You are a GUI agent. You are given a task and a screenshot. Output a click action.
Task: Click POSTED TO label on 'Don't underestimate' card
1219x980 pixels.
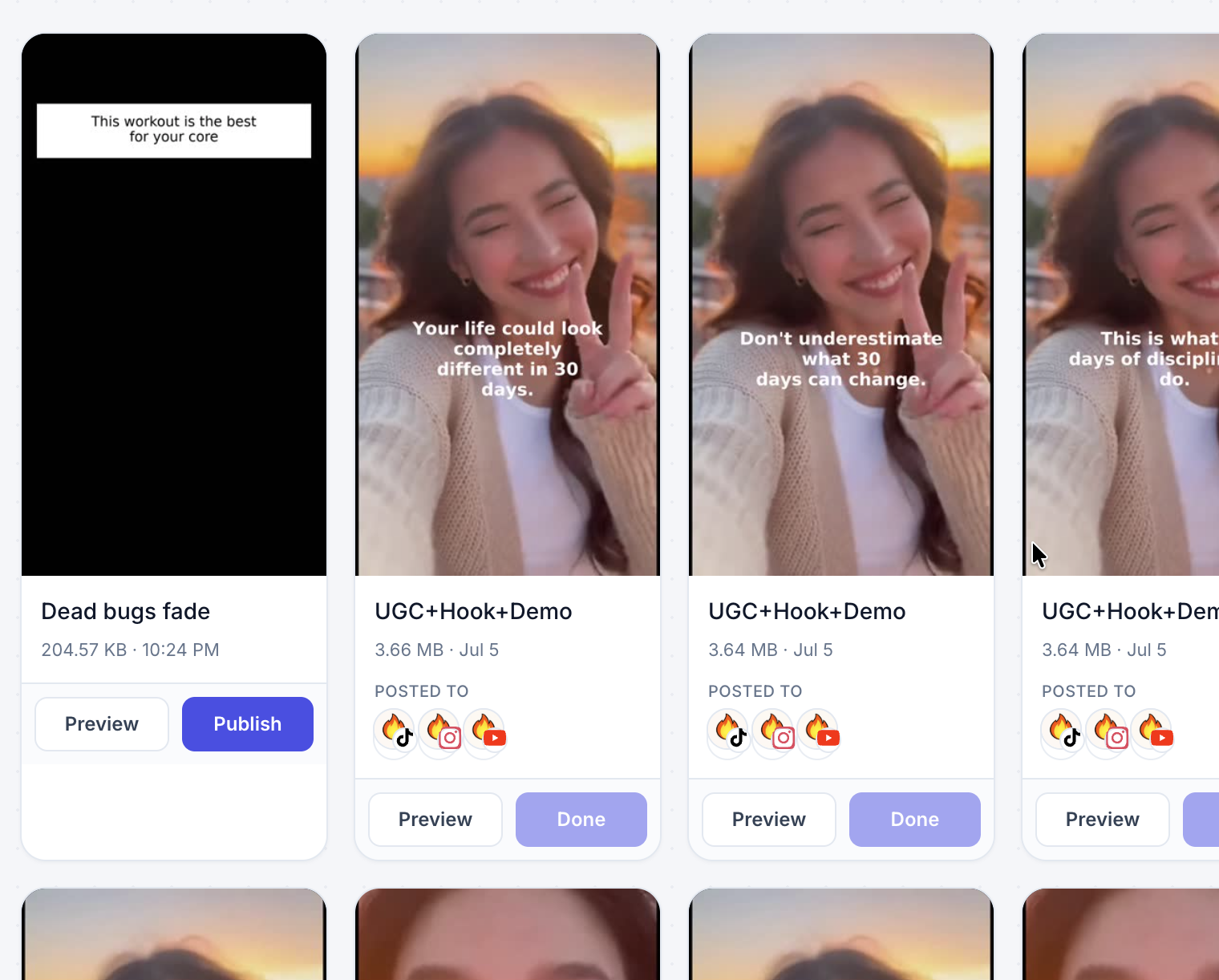click(x=755, y=691)
